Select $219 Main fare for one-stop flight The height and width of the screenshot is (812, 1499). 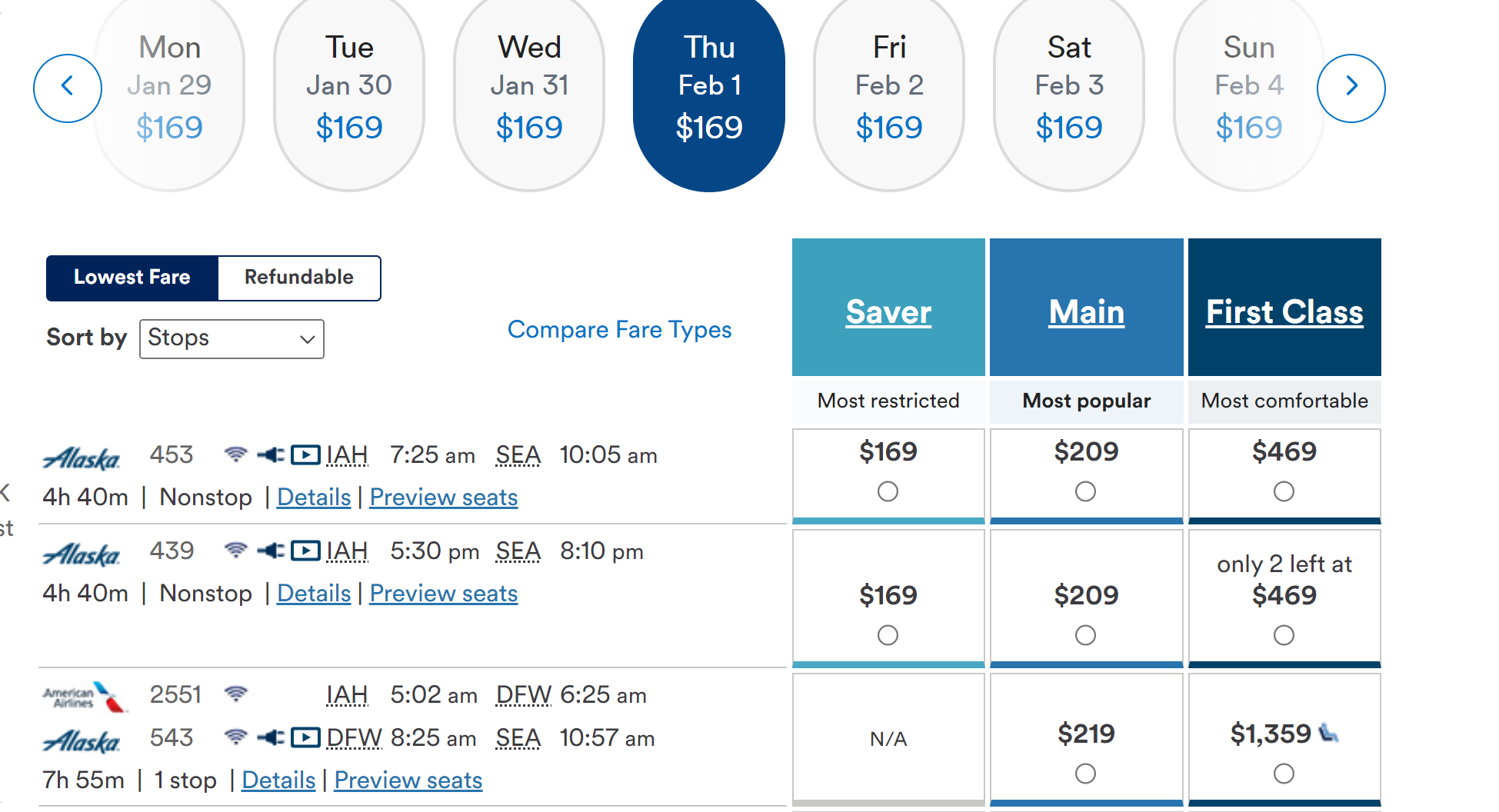point(1085,774)
